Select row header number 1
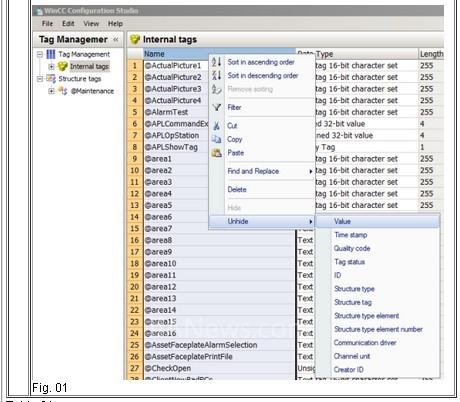Screen dimensions: 460x402 [135, 65]
